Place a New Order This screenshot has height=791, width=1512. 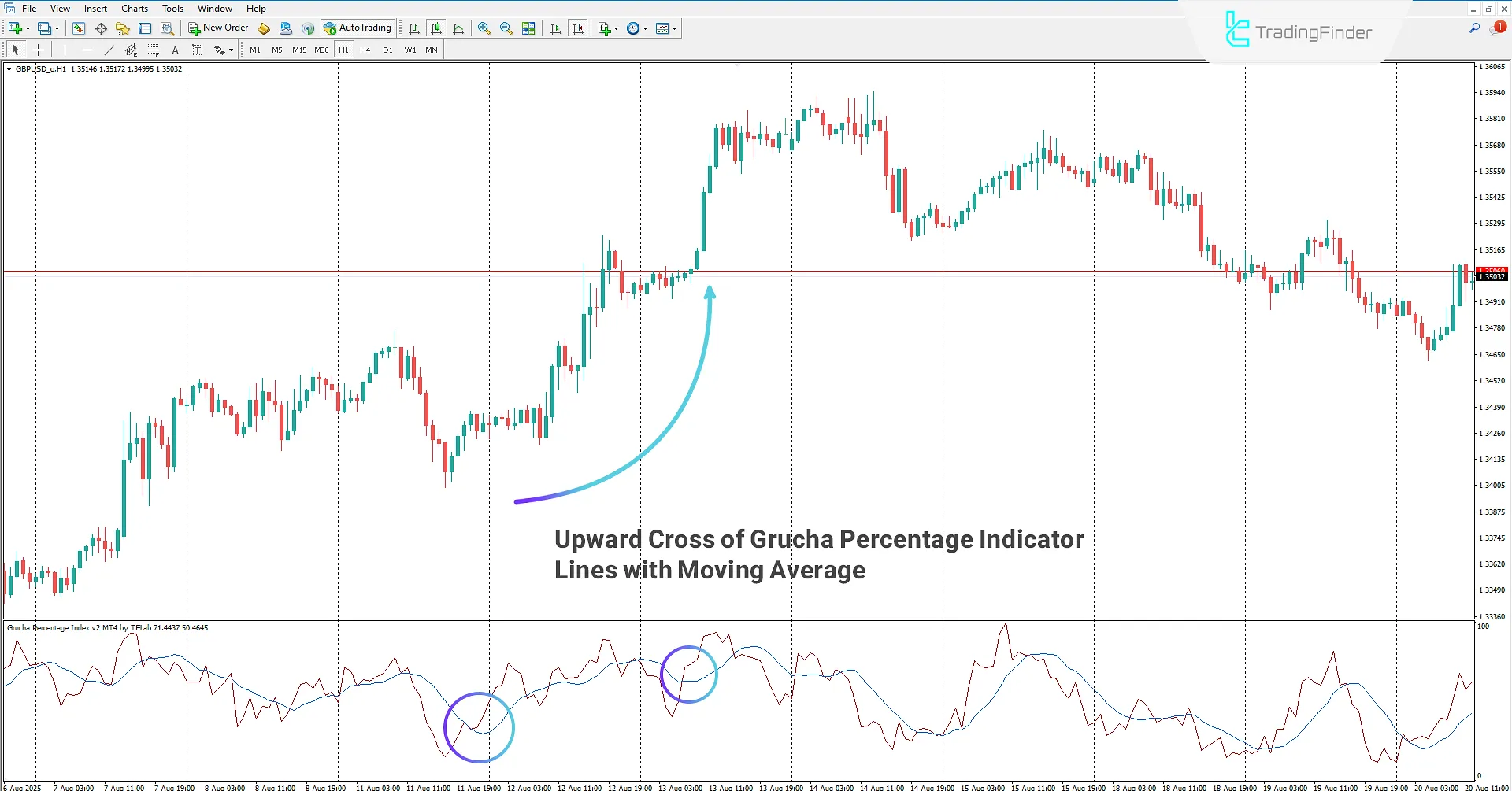tap(218, 28)
